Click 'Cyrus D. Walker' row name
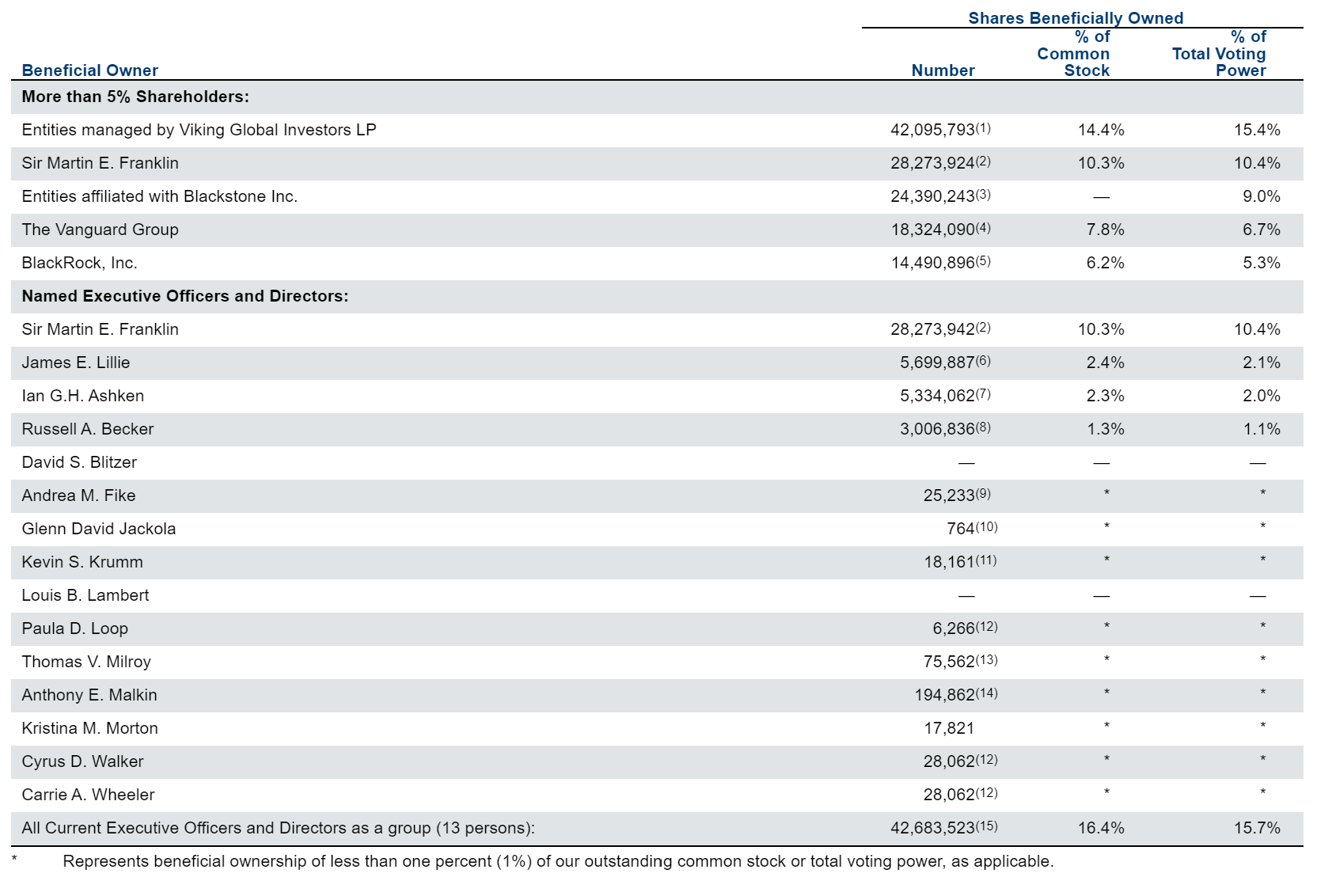 83,761
